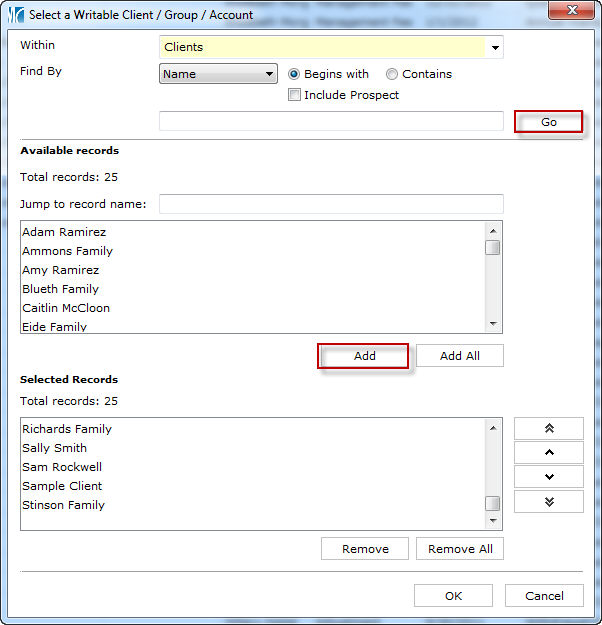602x625 pixels.
Task: Click the available records scrollbar down arrow
Action: click(492, 324)
